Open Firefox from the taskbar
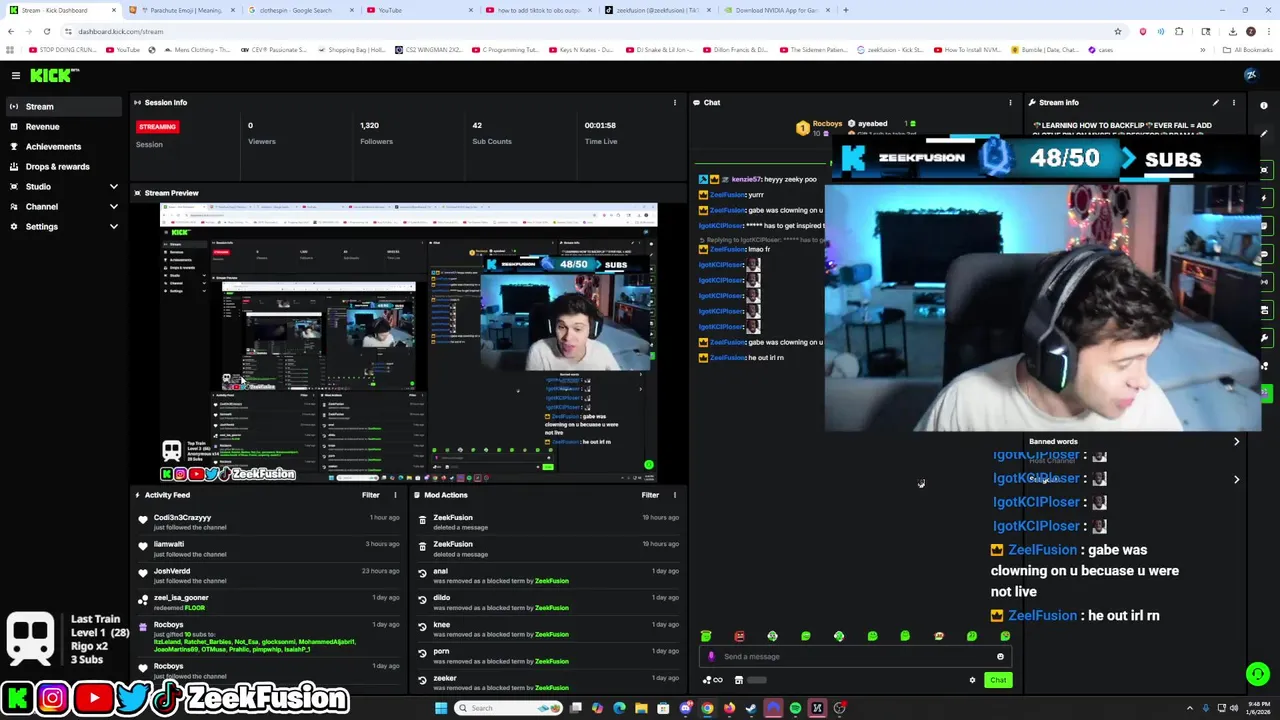The width and height of the screenshot is (1280, 720). [729, 708]
